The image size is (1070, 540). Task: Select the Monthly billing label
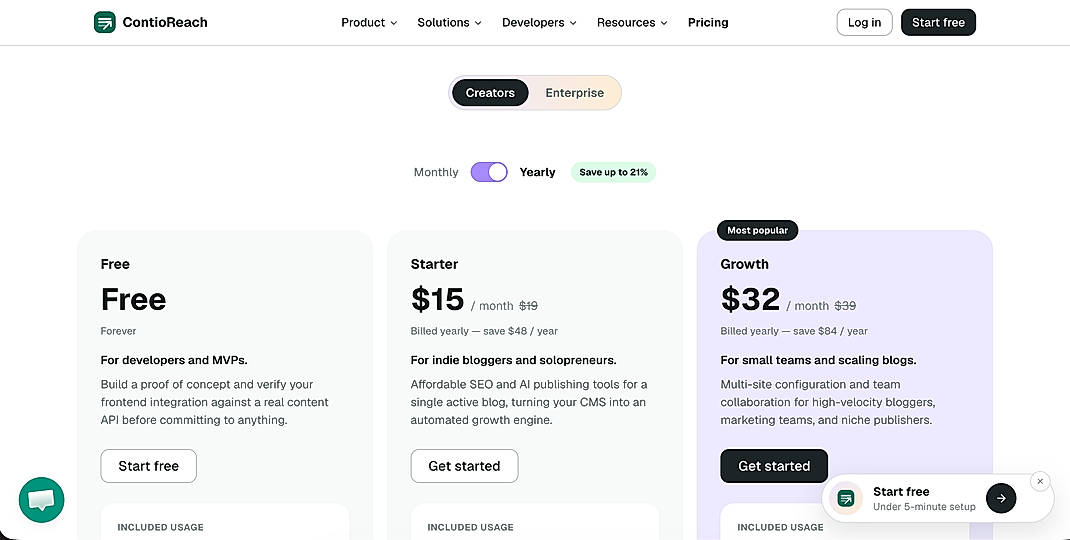click(x=436, y=172)
